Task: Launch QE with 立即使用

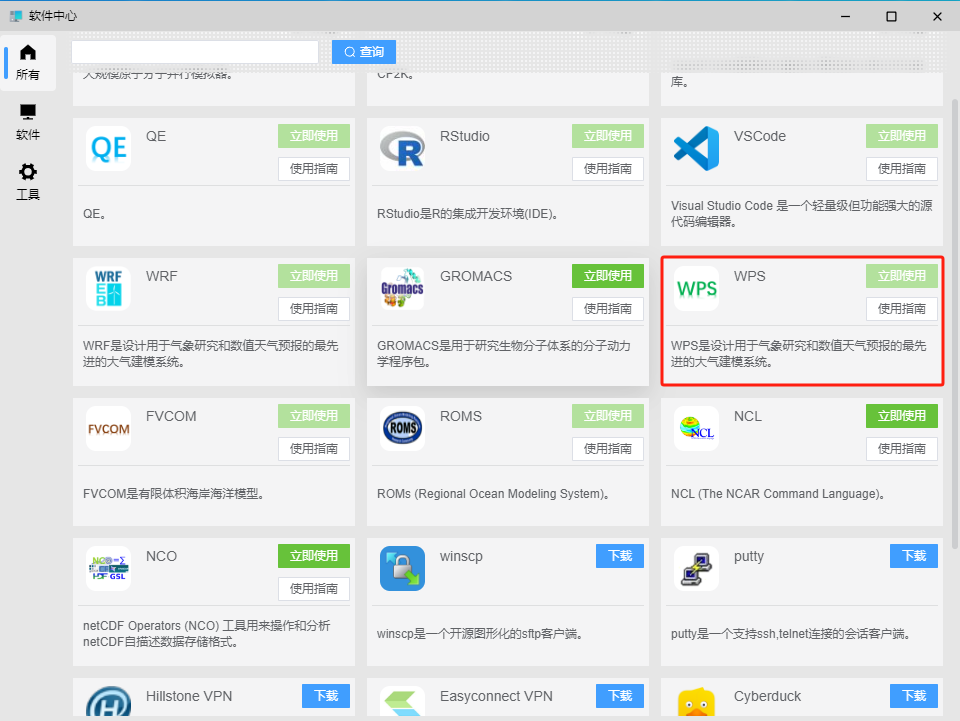Action: pos(313,136)
